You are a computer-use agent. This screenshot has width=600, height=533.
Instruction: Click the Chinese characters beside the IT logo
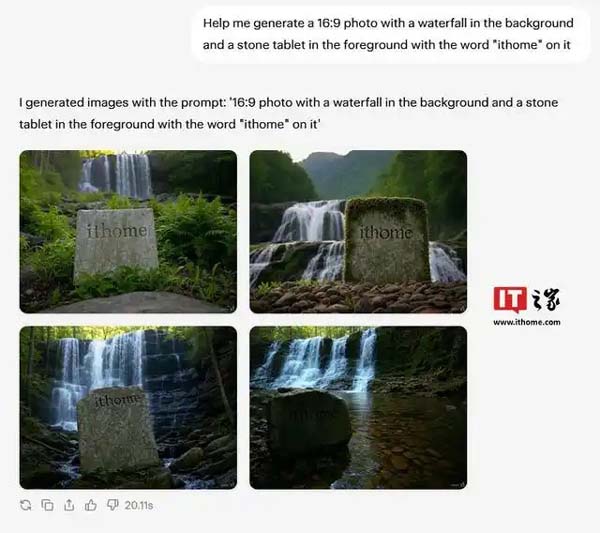click(x=546, y=300)
